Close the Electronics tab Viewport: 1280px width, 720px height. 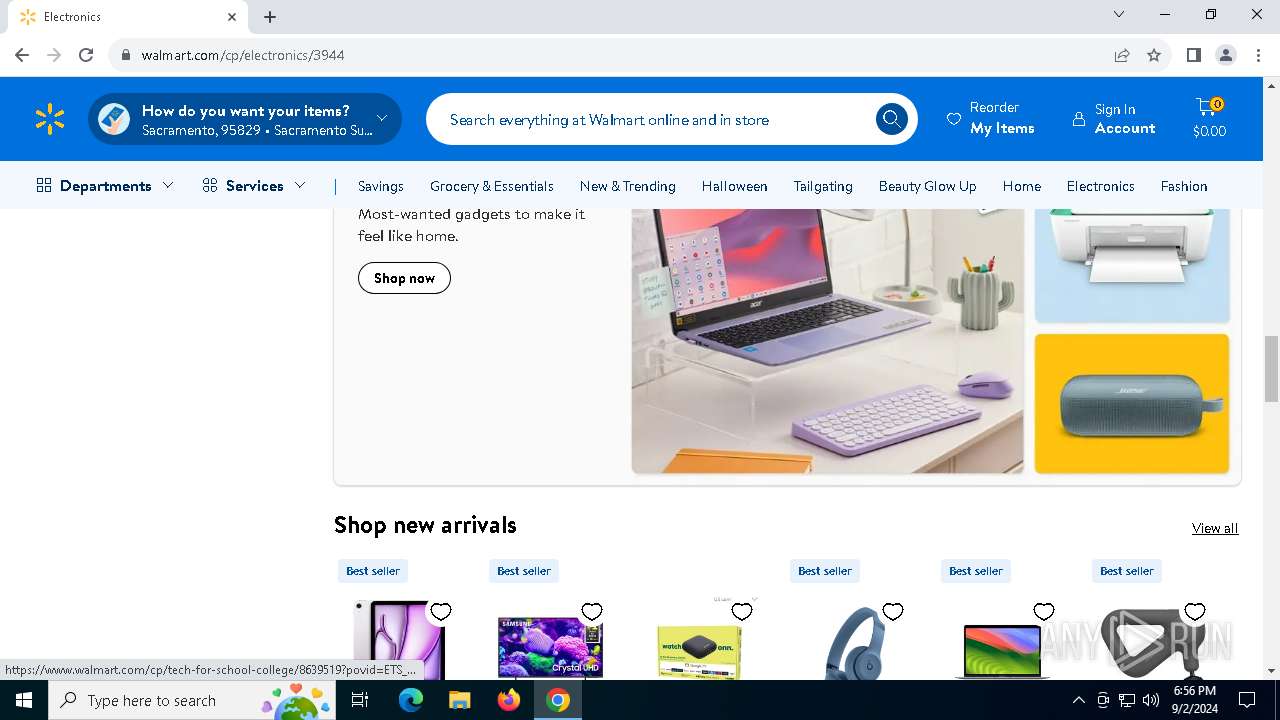[232, 17]
